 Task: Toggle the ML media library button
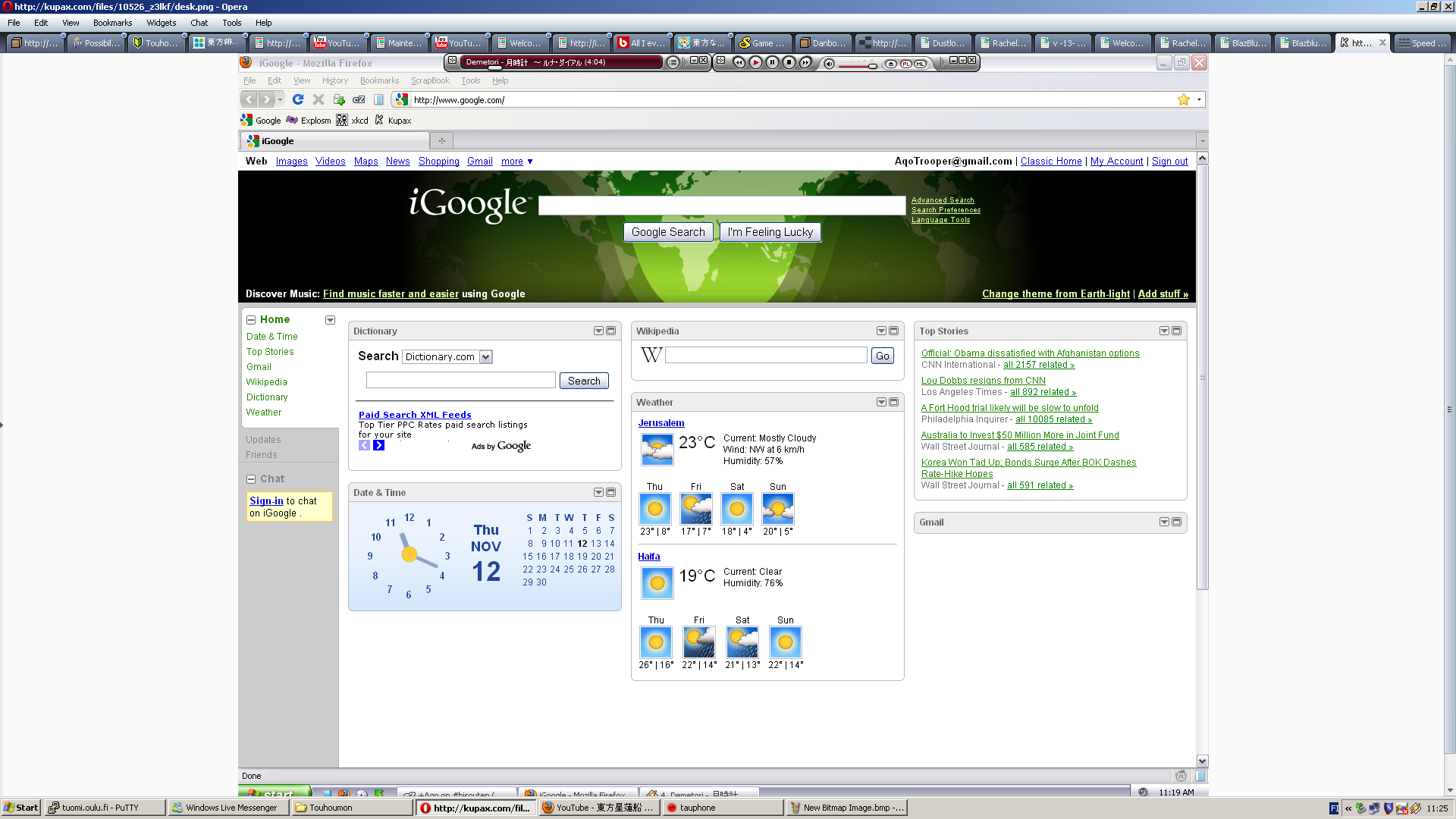[x=920, y=64]
